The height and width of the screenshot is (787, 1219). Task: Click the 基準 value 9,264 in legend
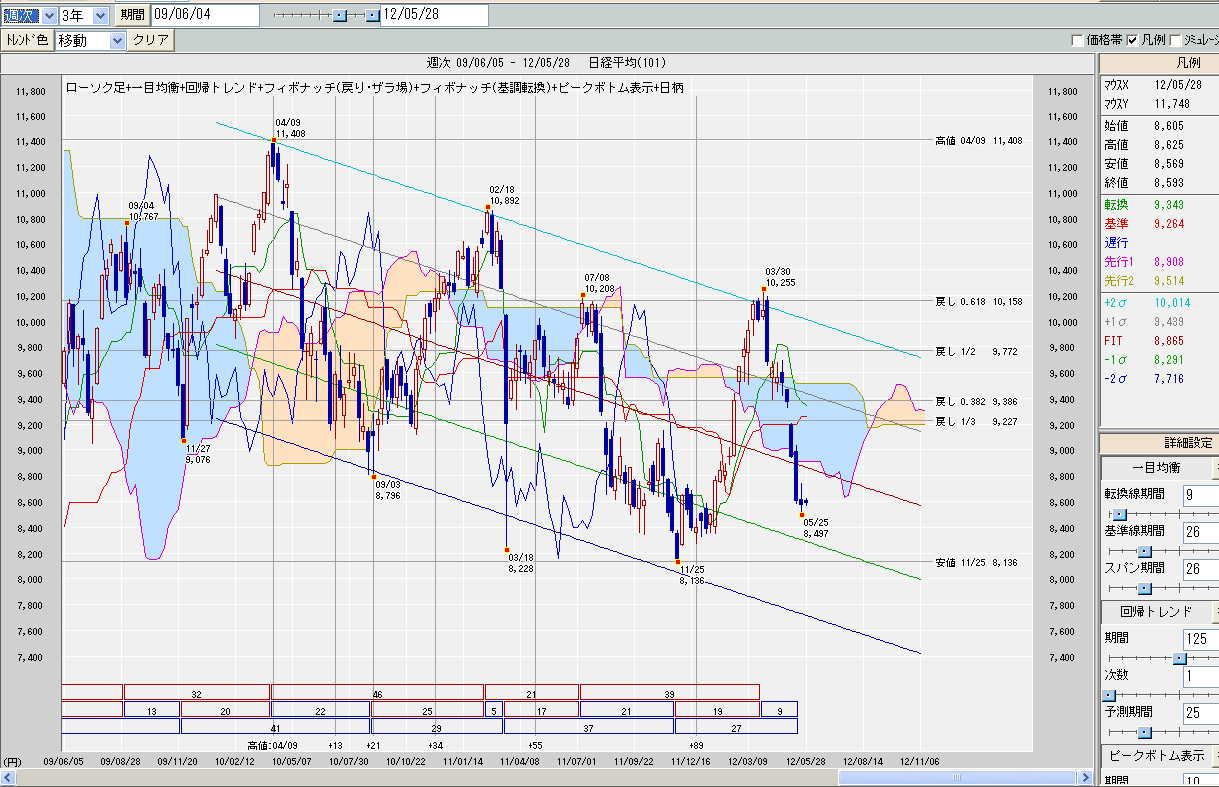pyautogui.click(x=1169, y=223)
